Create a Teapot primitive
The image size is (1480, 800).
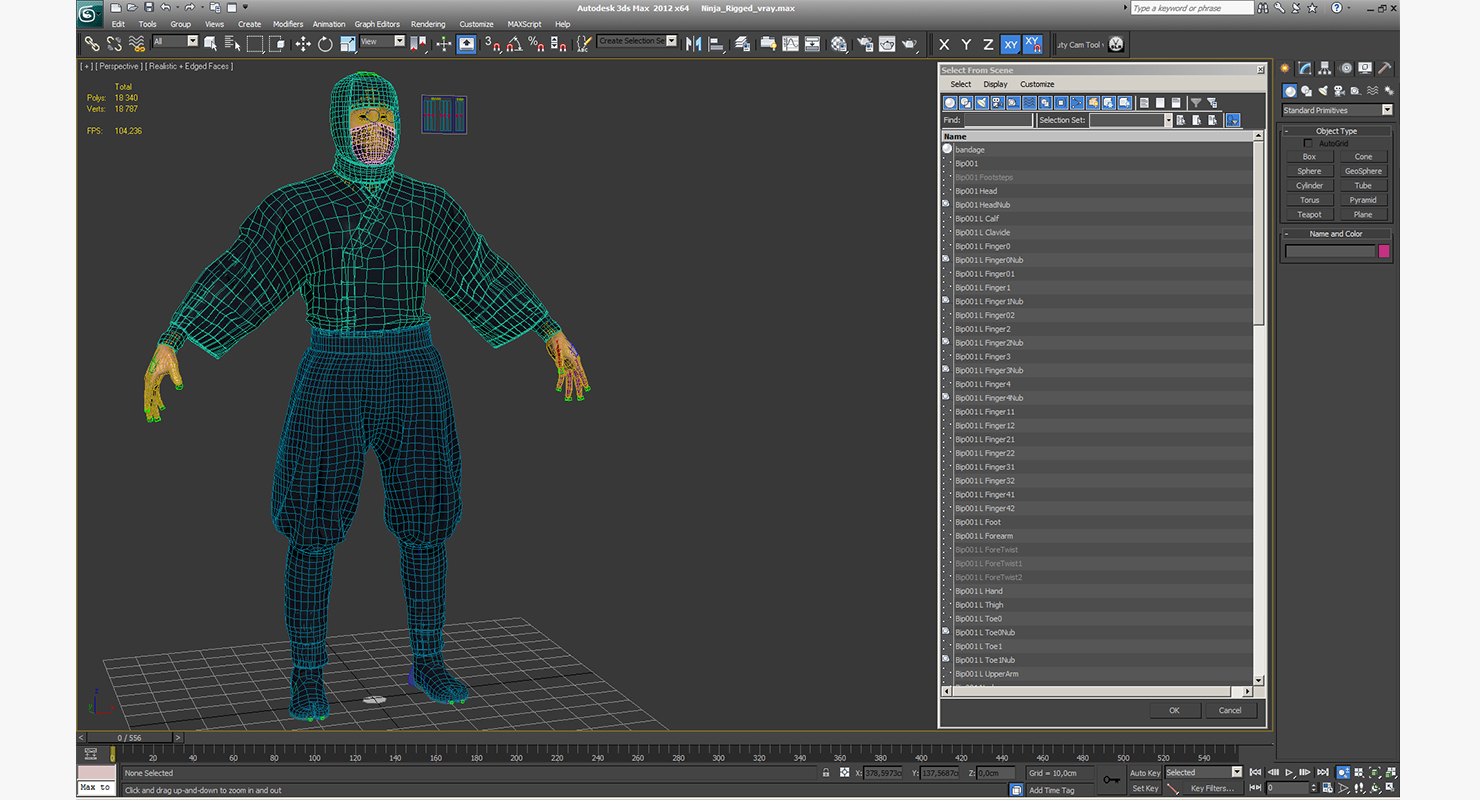[1309, 214]
